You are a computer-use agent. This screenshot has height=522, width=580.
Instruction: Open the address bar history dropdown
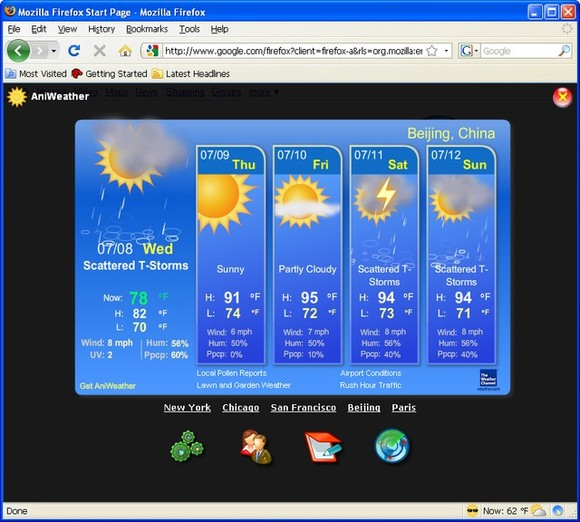pyautogui.click(x=446, y=51)
